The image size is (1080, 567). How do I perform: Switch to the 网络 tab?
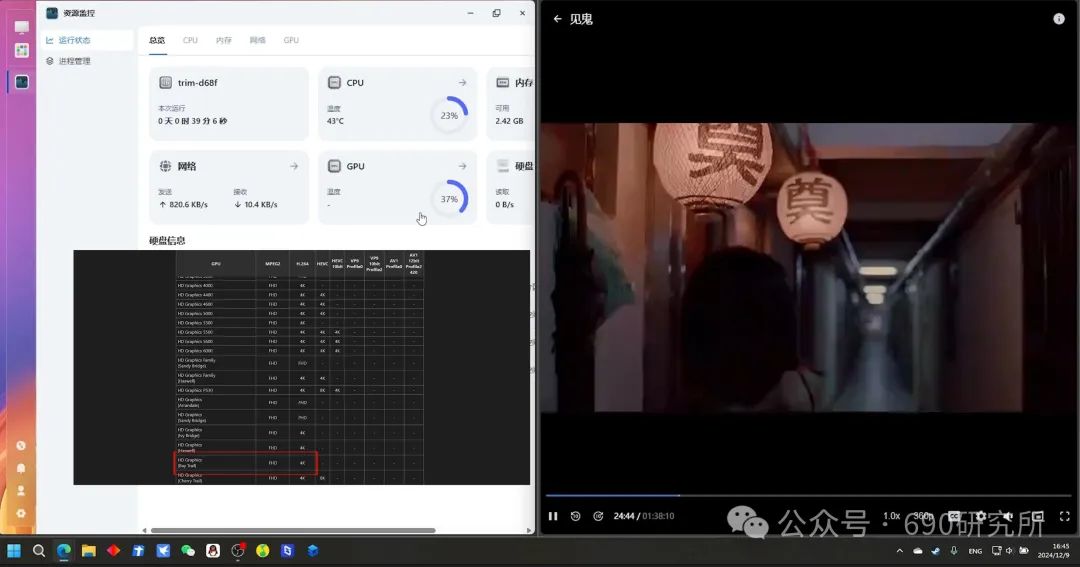point(258,40)
